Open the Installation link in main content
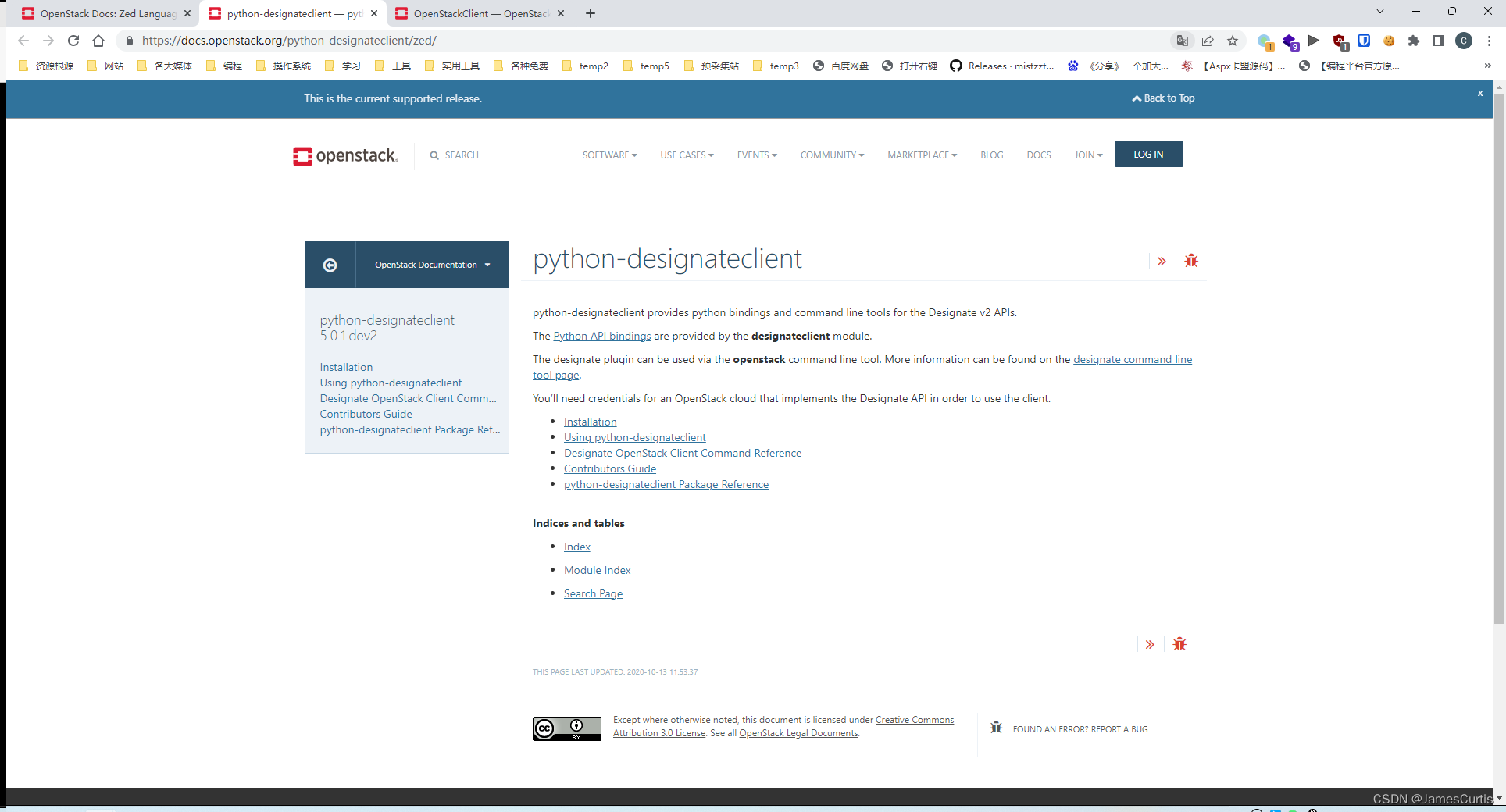This screenshot has height=812, width=1506. 591,422
